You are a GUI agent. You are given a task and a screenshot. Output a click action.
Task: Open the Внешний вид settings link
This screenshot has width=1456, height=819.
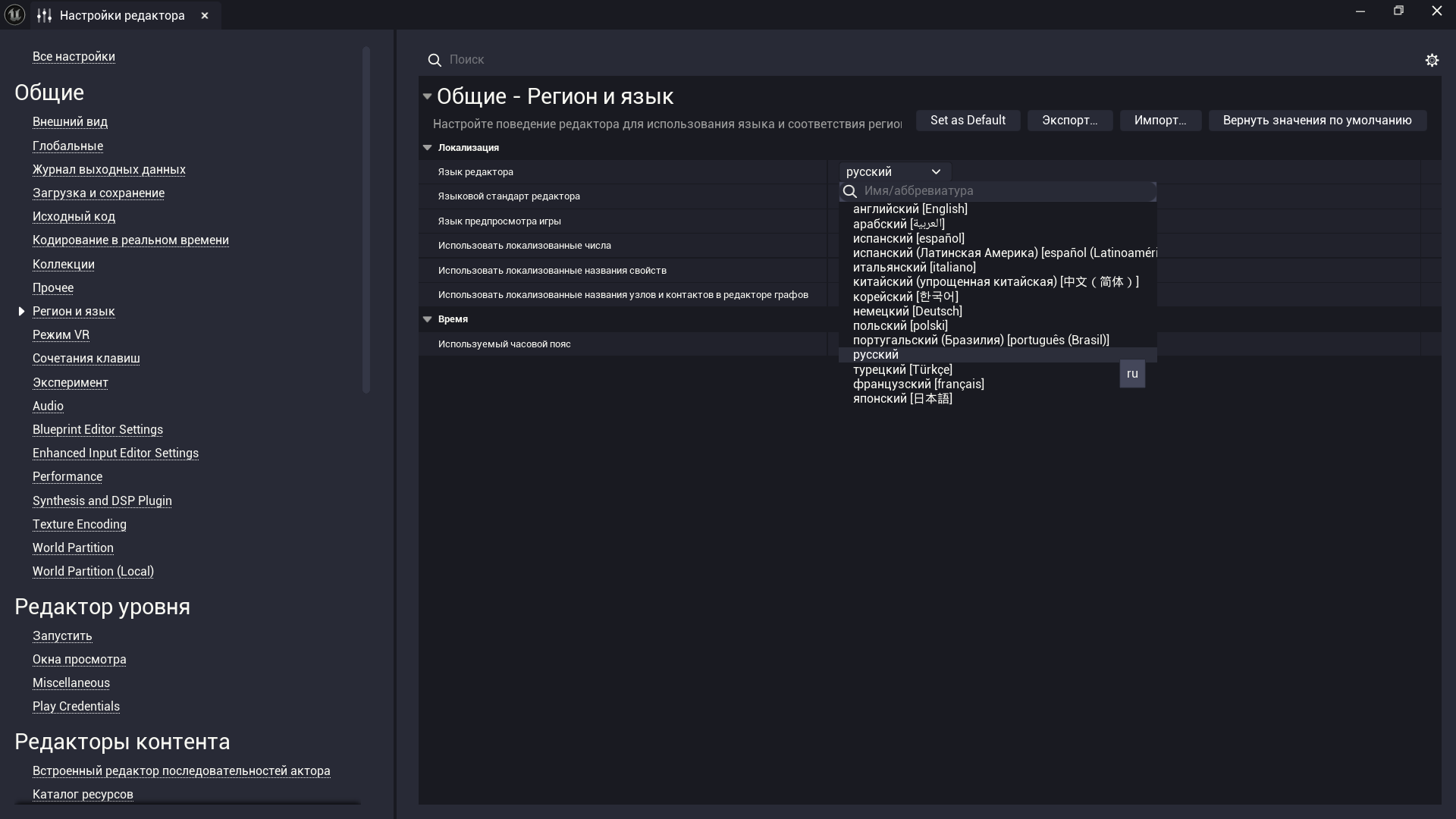(x=70, y=122)
